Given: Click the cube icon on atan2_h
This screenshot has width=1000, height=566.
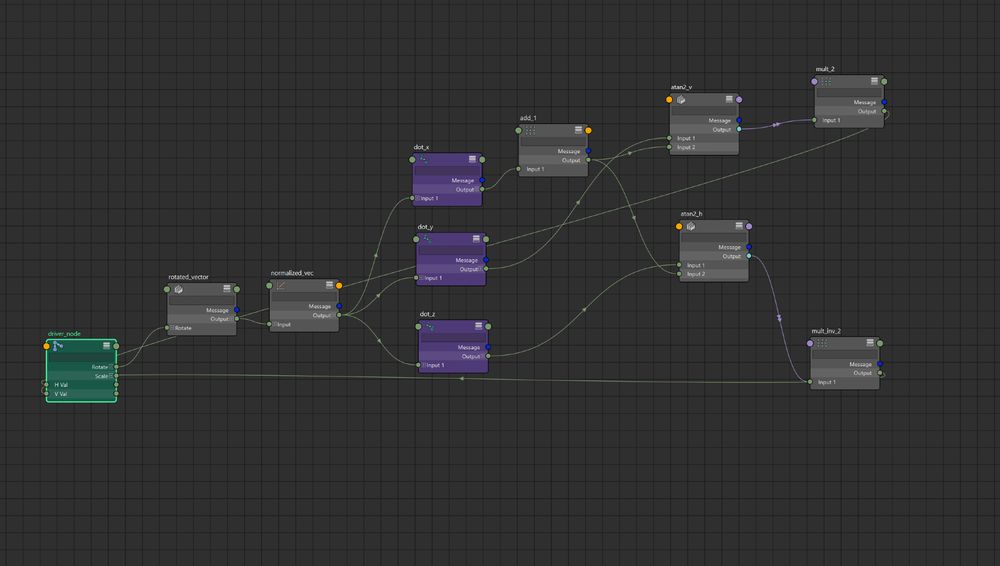Looking at the screenshot, I should click(691, 226).
